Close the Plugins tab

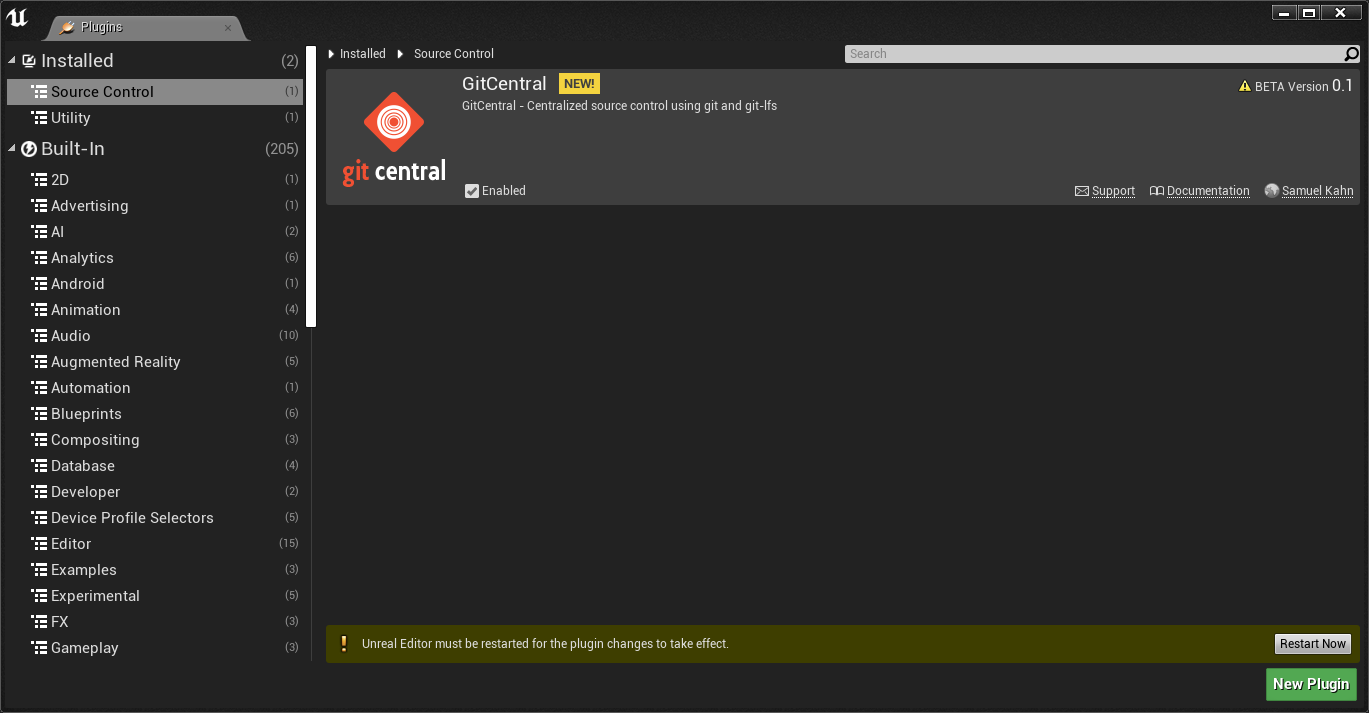tap(228, 28)
